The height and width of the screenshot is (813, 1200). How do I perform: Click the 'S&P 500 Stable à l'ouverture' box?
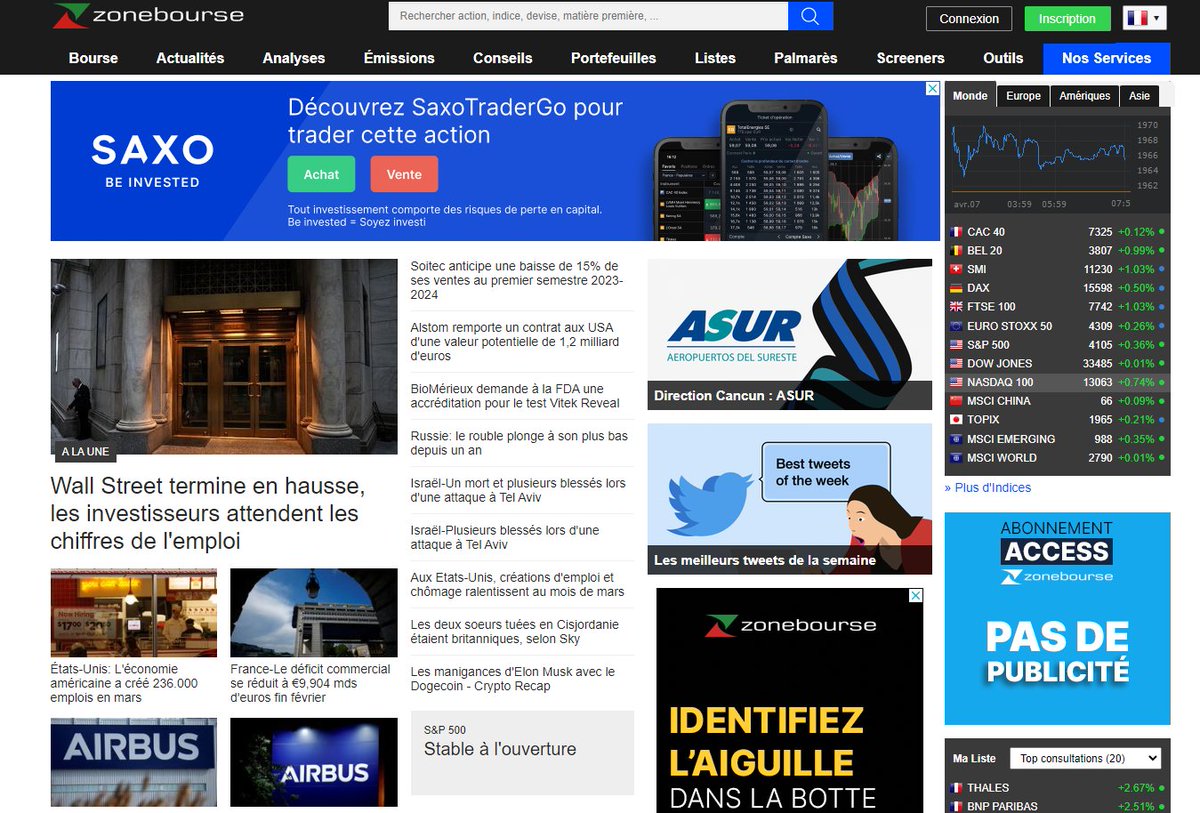point(522,752)
